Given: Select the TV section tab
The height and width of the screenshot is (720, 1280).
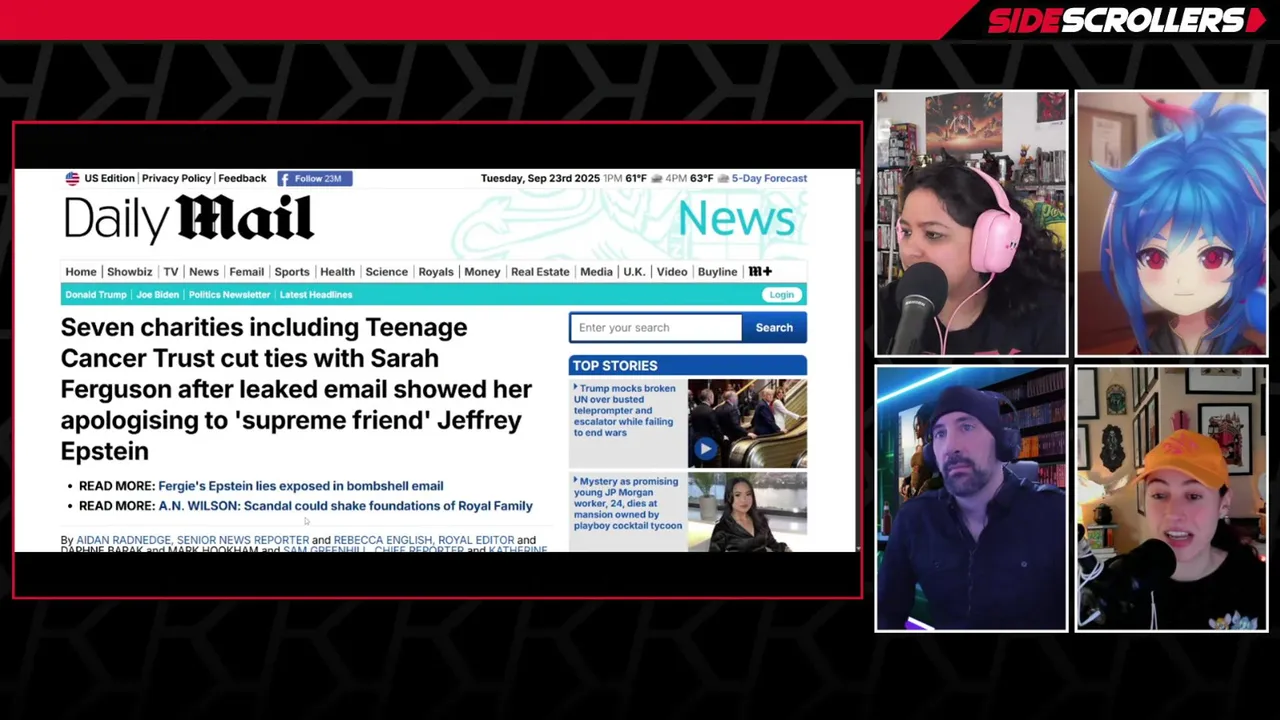Looking at the screenshot, I should click(x=171, y=272).
